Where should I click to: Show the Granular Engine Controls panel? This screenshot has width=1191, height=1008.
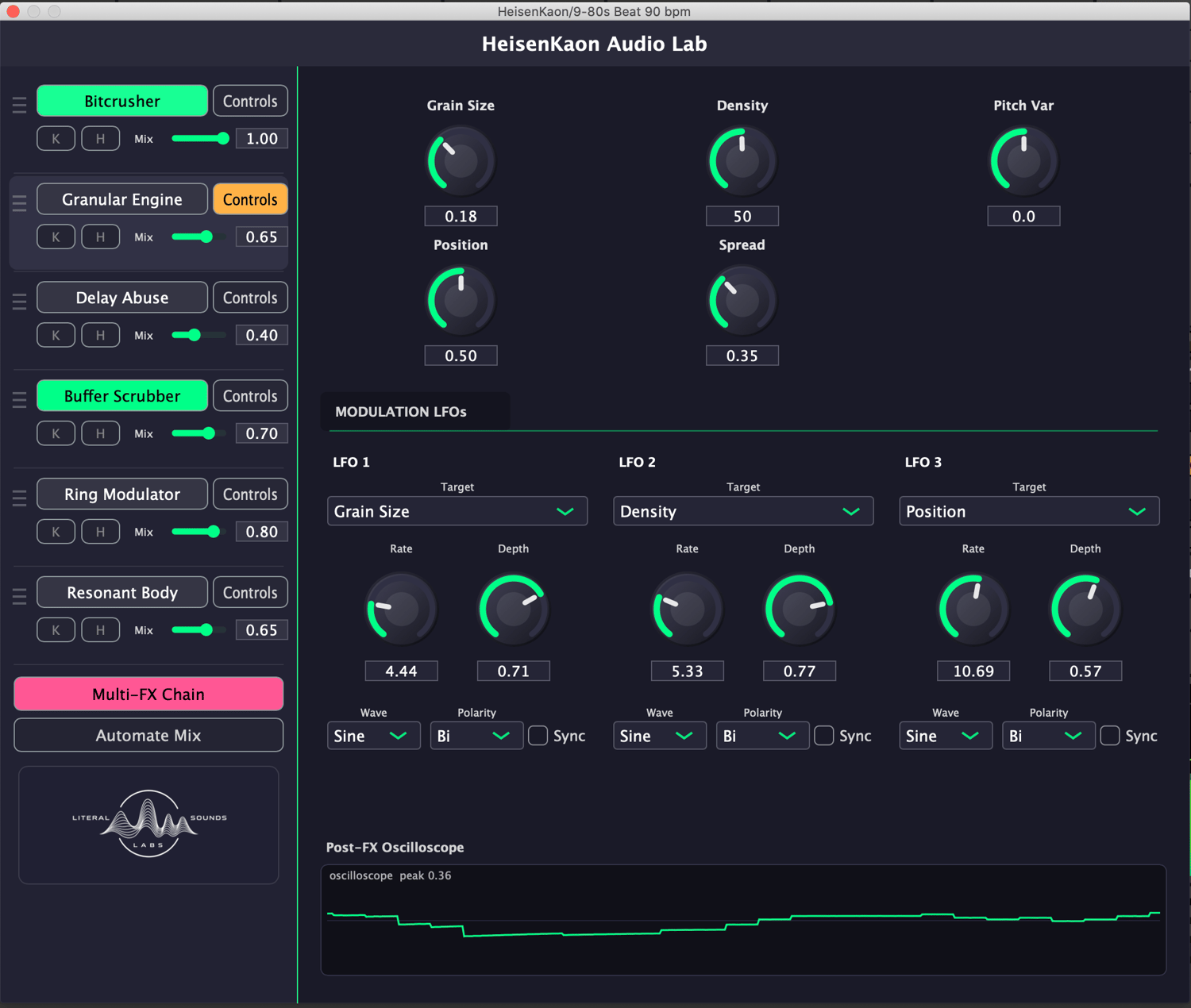pos(250,199)
